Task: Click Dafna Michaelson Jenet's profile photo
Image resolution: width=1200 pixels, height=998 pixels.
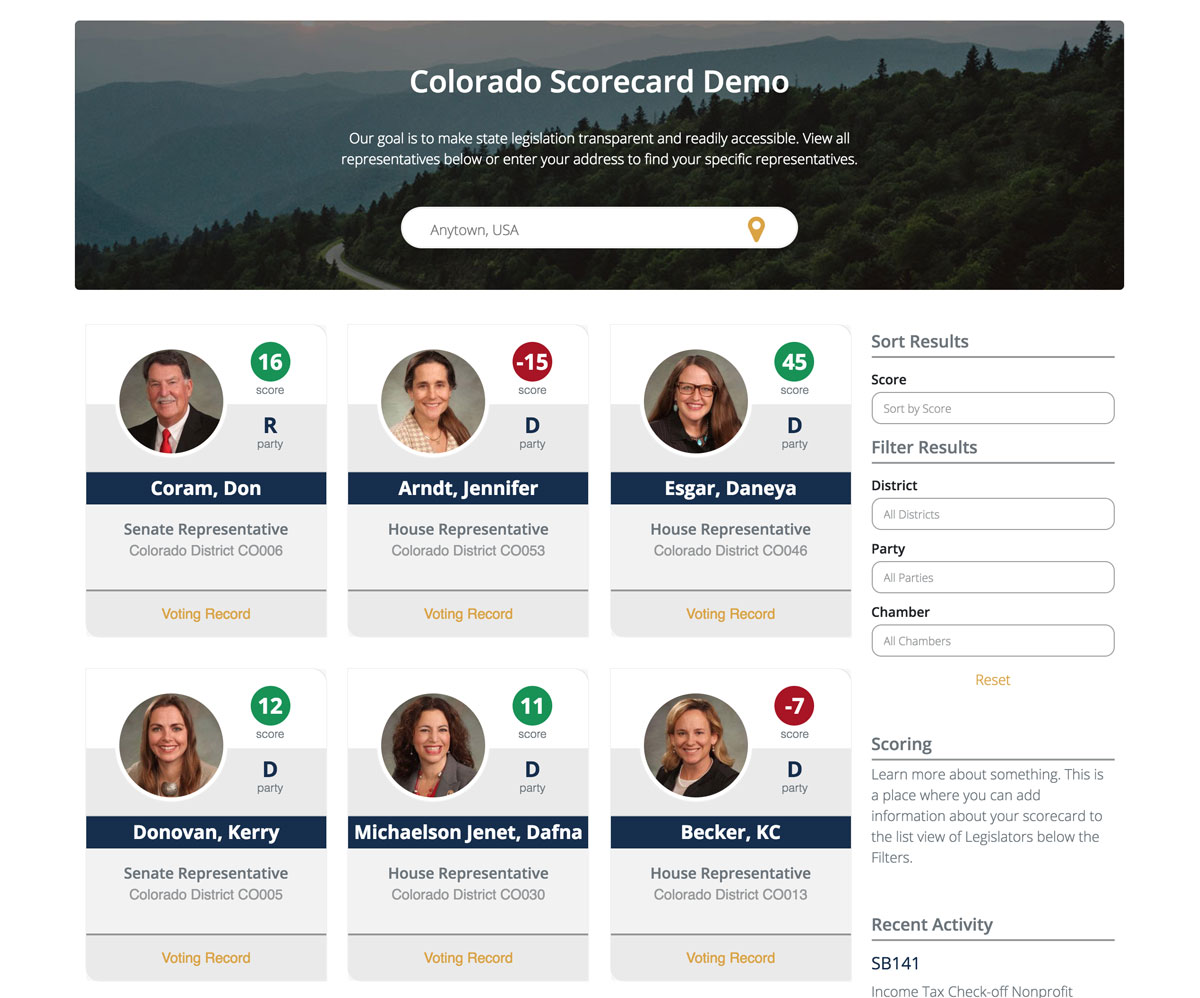Action: point(432,745)
